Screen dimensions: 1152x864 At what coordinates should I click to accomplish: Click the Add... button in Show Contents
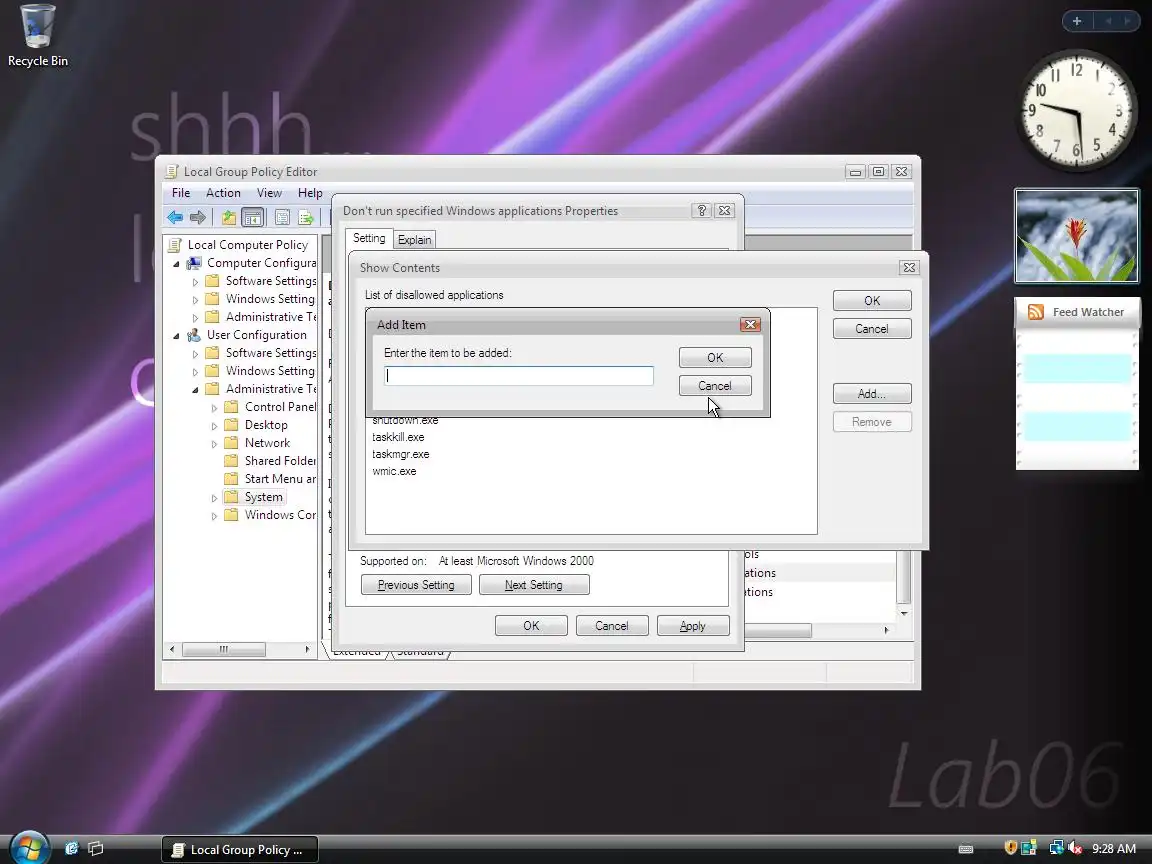point(872,394)
